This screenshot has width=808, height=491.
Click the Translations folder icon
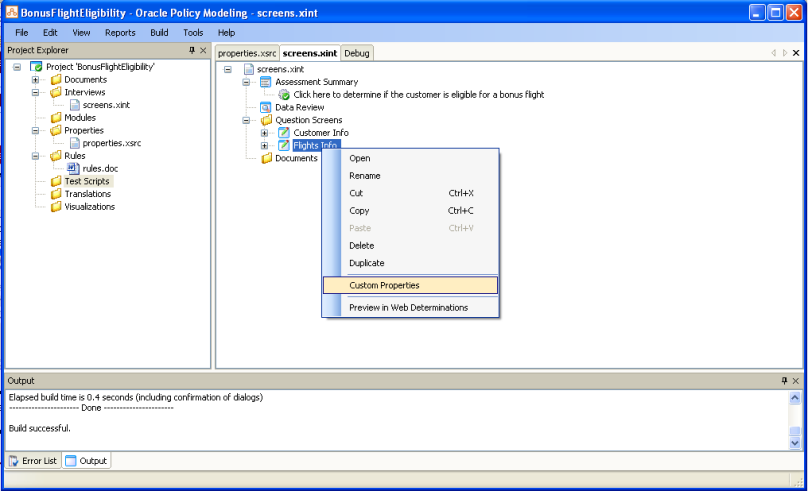[56, 194]
